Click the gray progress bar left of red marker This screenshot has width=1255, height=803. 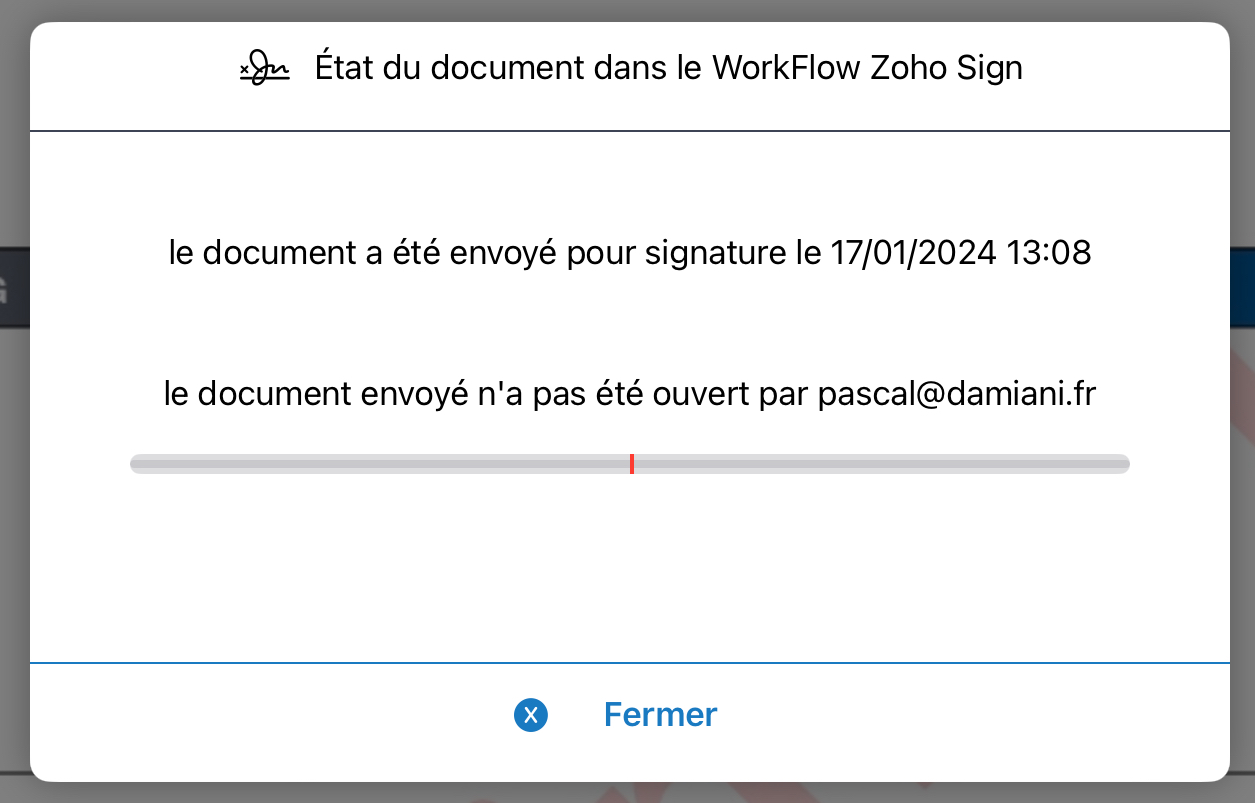[380, 464]
